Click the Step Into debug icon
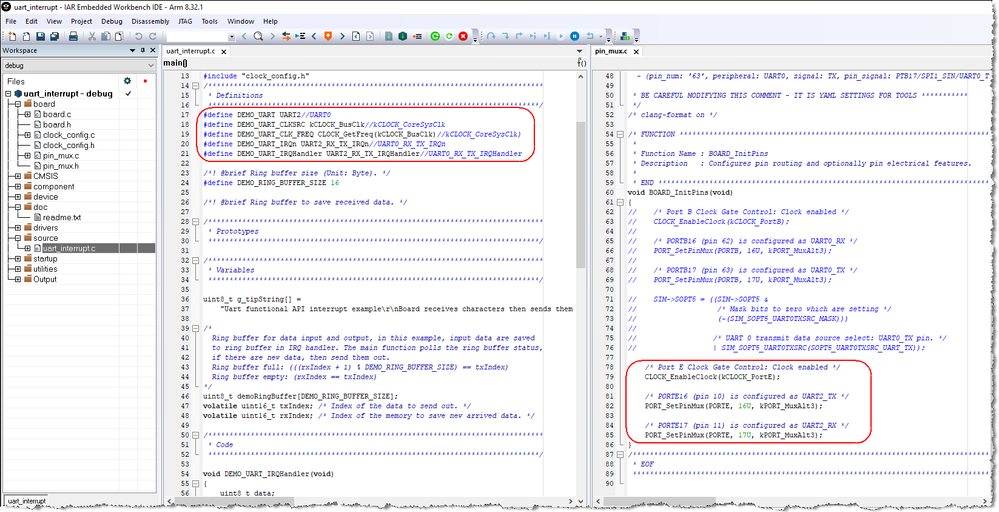The image size is (999, 512). tap(505, 36)
